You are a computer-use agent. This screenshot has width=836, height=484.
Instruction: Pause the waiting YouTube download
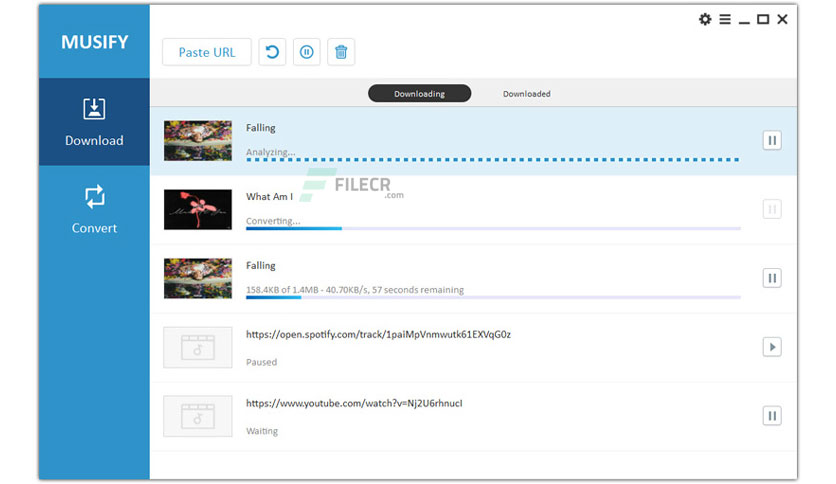771,415
